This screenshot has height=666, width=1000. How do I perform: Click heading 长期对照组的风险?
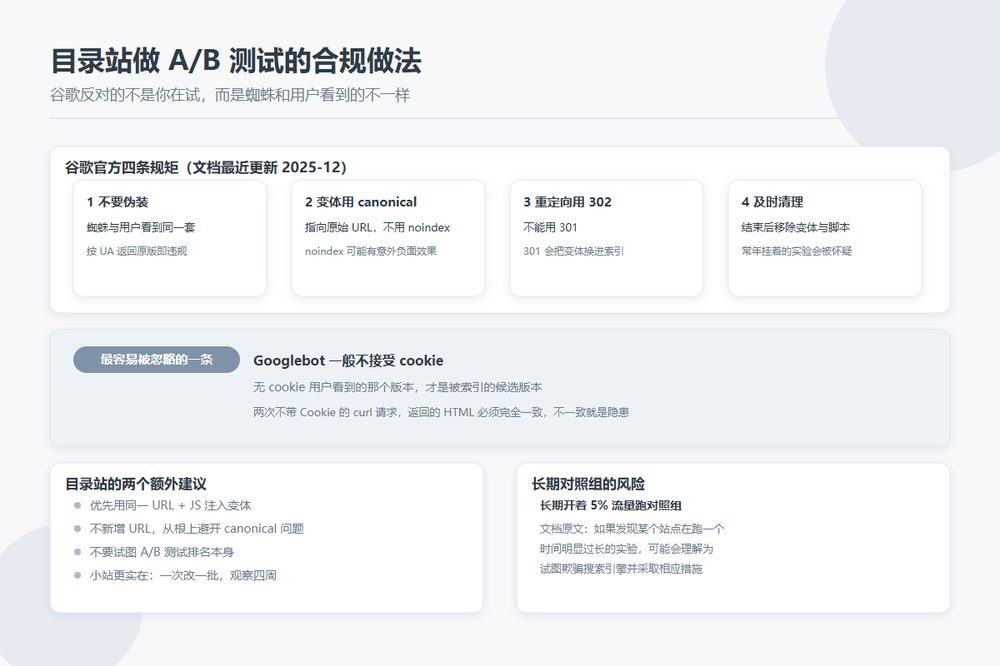coord(588,484)
